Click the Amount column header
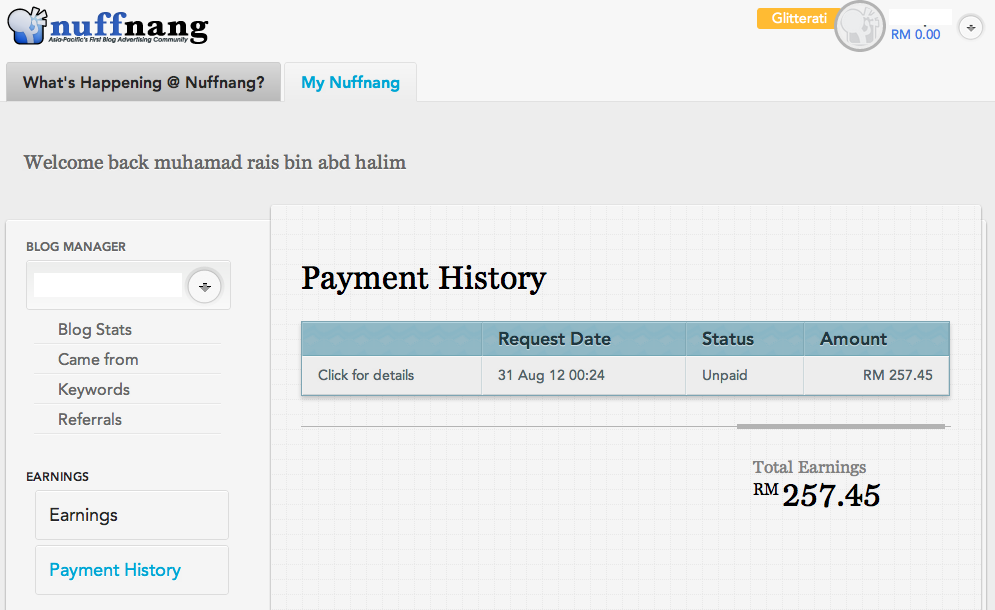The width and height of the screenshot is (995, 610). pos(853,339)
